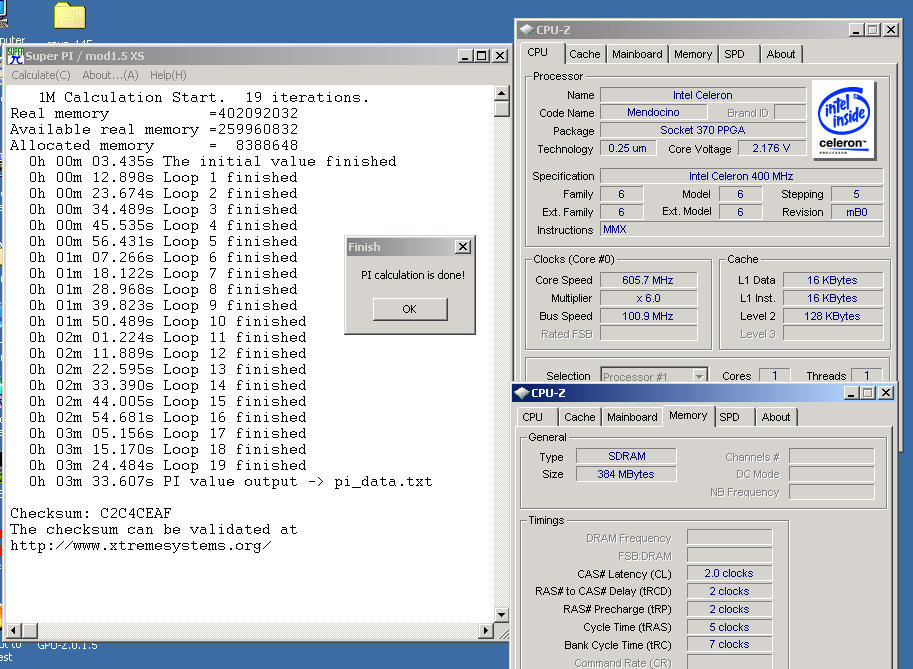Open the Help(H) menu
This screenshot has width=913, height=669.
click(x=168, y=75)
